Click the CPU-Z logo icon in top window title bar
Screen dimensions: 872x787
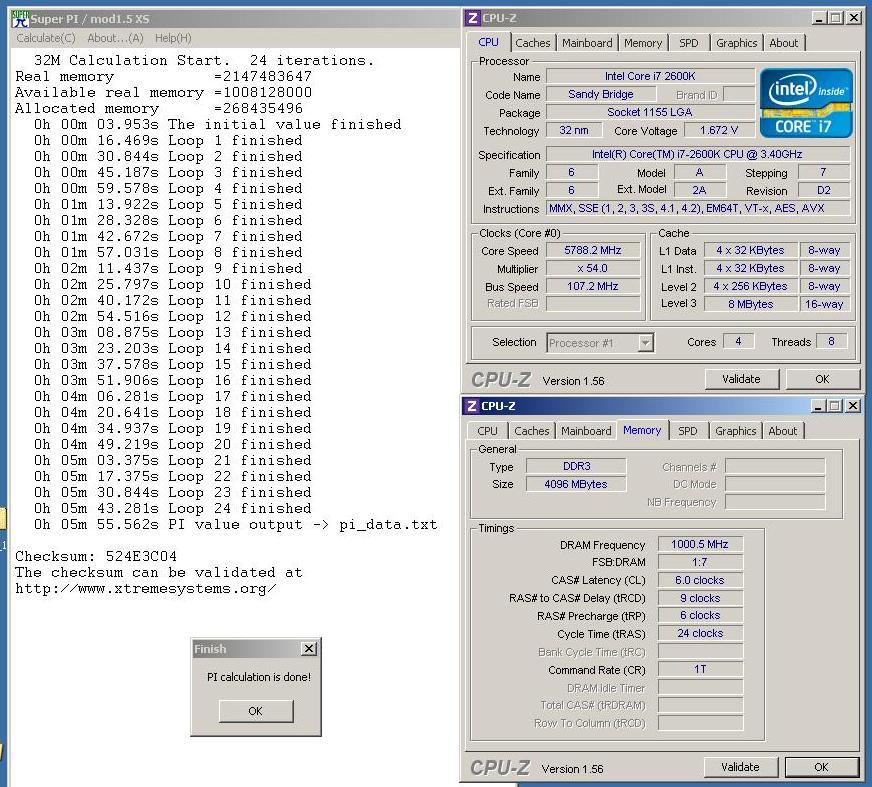click(472, 18)
